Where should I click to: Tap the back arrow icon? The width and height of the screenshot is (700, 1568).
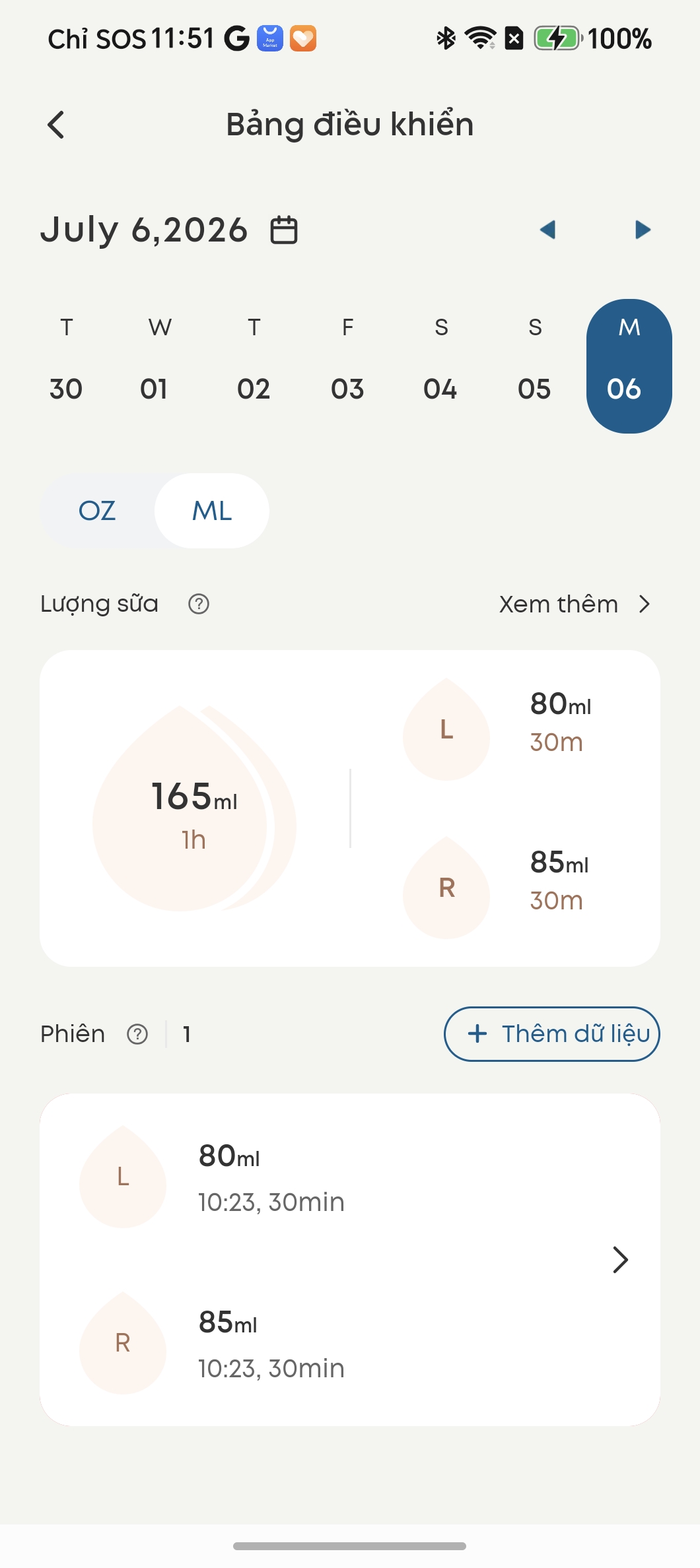pos(56,124)
